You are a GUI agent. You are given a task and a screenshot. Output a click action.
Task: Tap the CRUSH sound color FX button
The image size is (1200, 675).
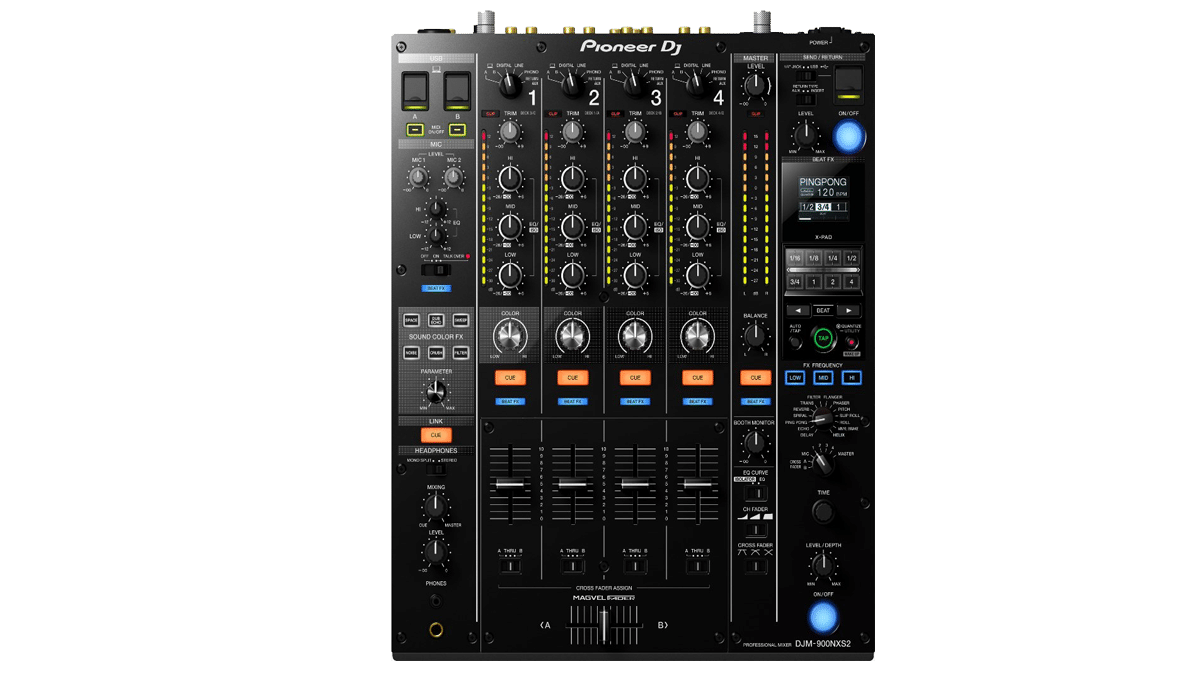(436, 352)
